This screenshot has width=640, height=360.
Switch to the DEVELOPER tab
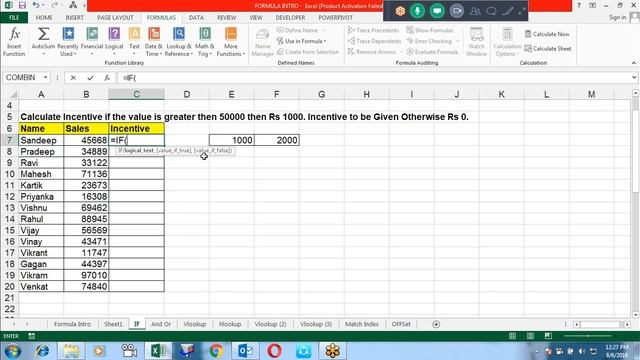(x=290, y=18)
